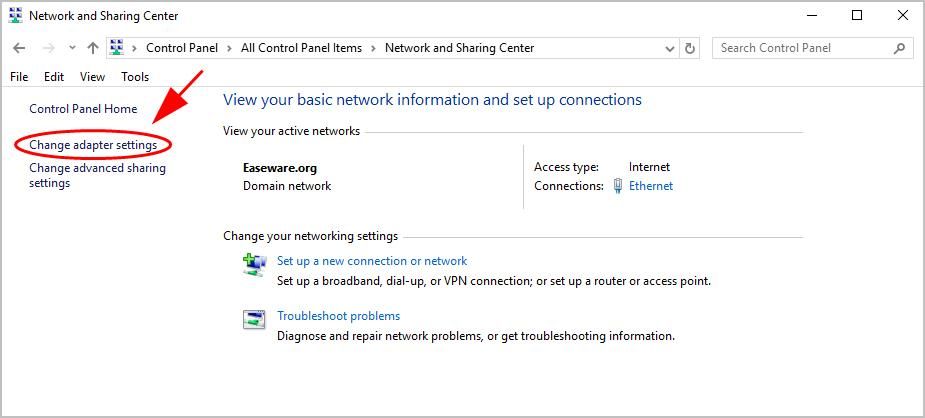The image size is (925, 418).
Task: Open the View menu
Action: coord(92,77)
